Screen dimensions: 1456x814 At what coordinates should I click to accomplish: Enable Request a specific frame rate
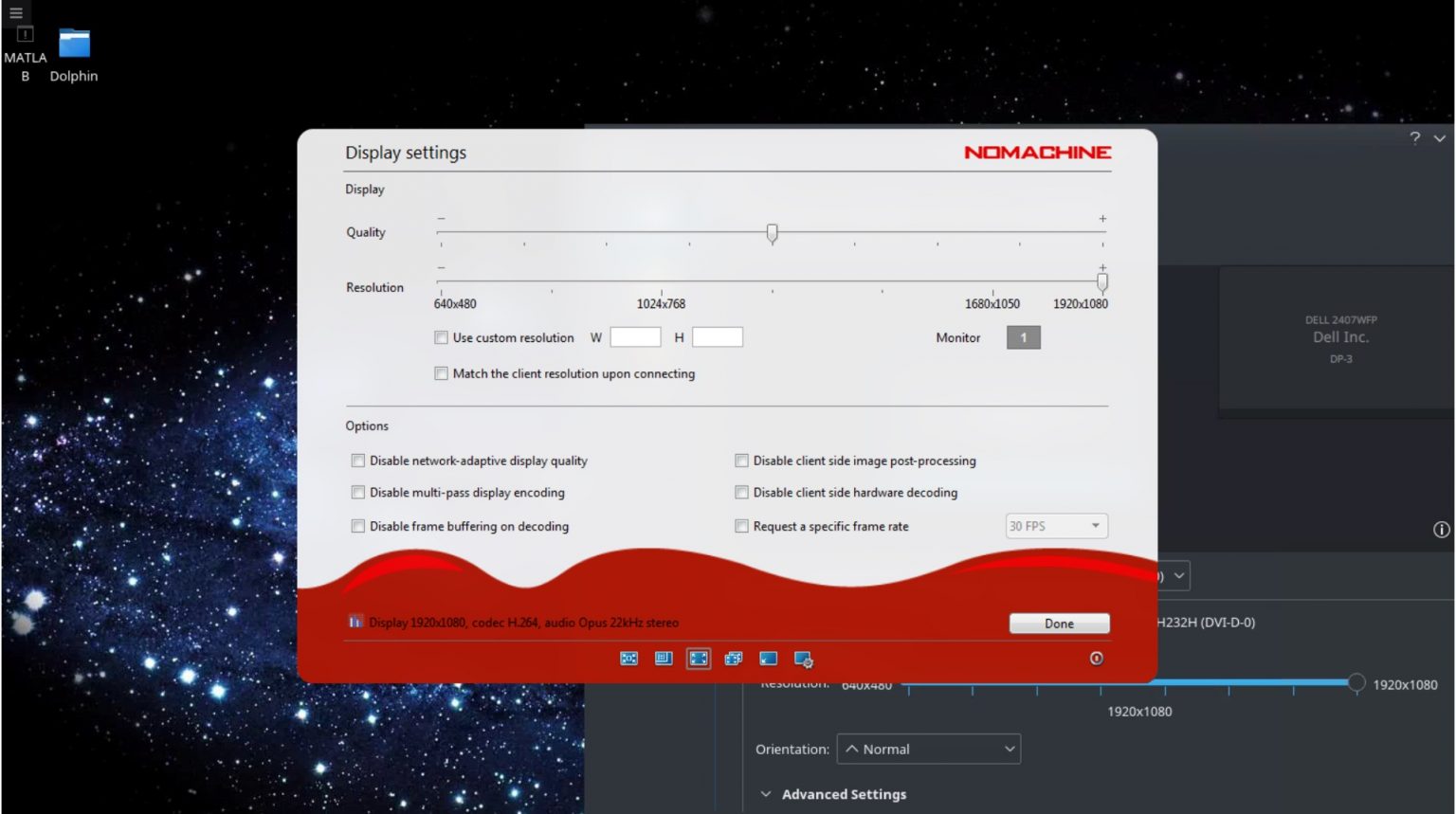(x=741, y=526)
